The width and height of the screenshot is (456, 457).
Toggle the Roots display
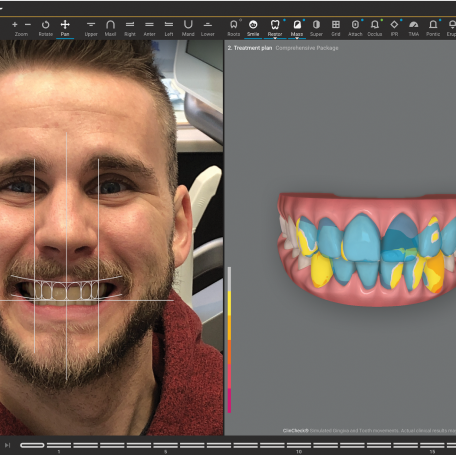tap(234, 28)
